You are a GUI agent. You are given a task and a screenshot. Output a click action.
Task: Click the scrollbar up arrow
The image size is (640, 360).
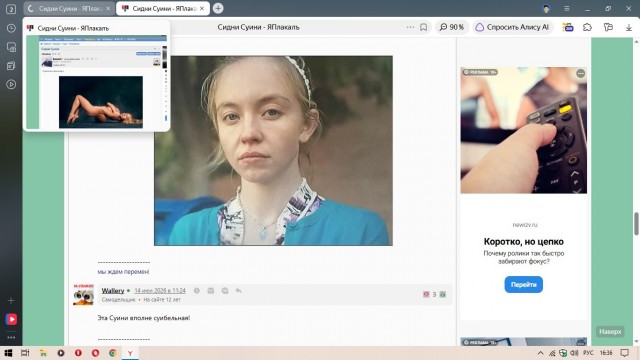636,41
